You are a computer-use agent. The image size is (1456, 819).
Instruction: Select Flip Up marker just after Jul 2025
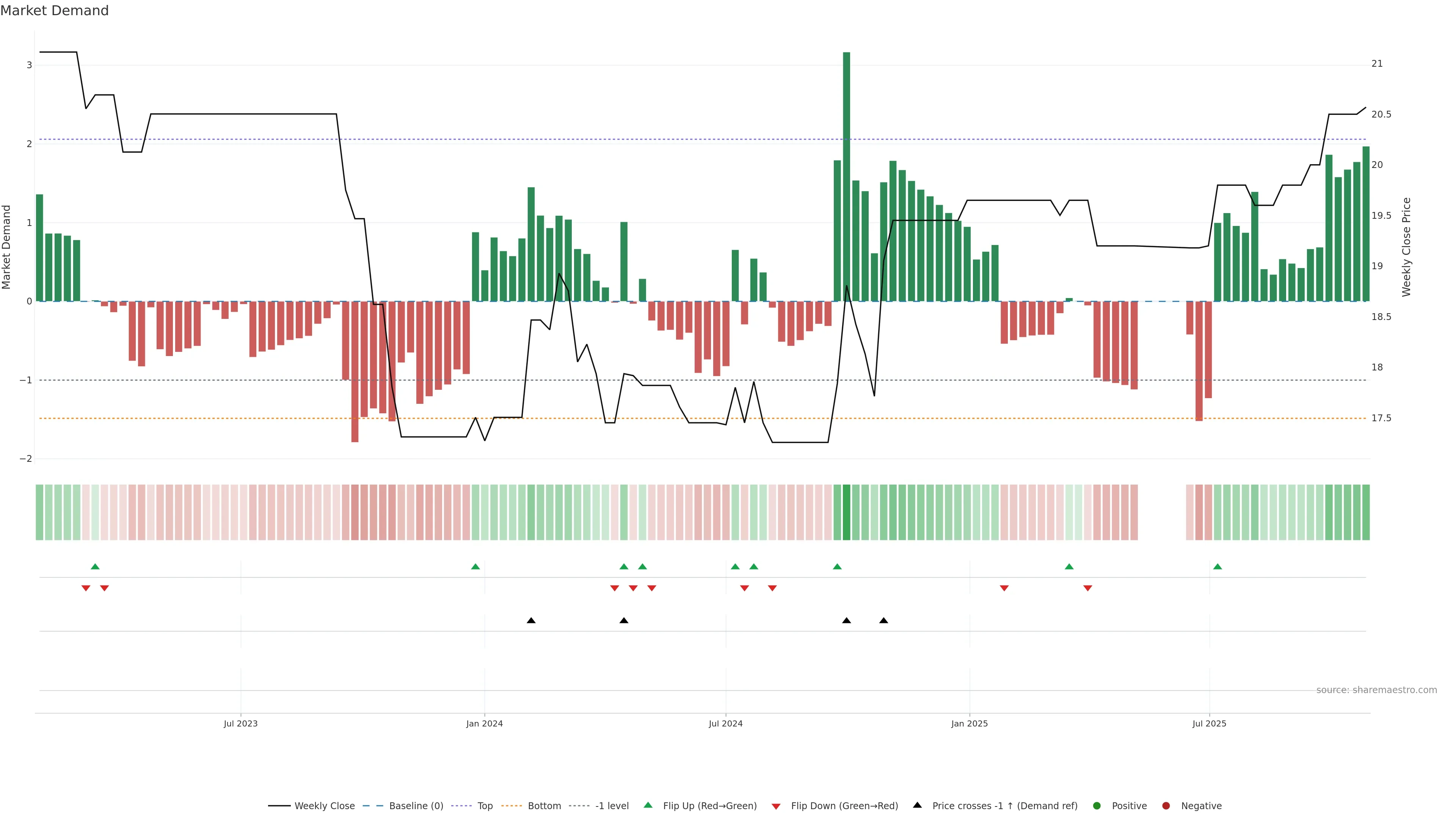tap(1218, 566)
